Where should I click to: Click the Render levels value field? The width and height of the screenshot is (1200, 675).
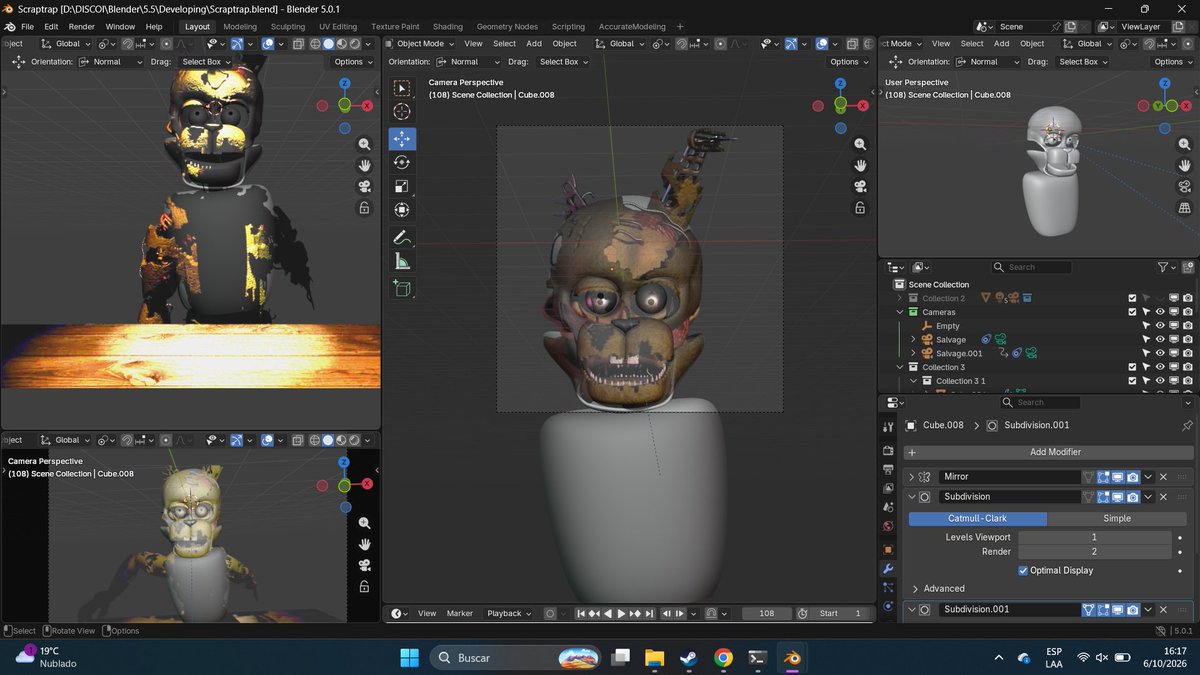coord(1094,551)
